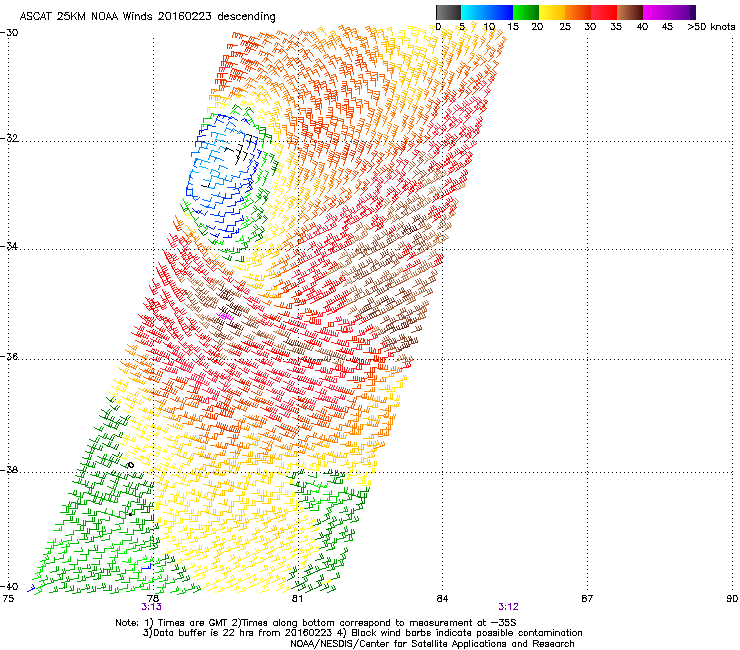
Task: Click the legend tick label '25'
Action: coord(565,27)
